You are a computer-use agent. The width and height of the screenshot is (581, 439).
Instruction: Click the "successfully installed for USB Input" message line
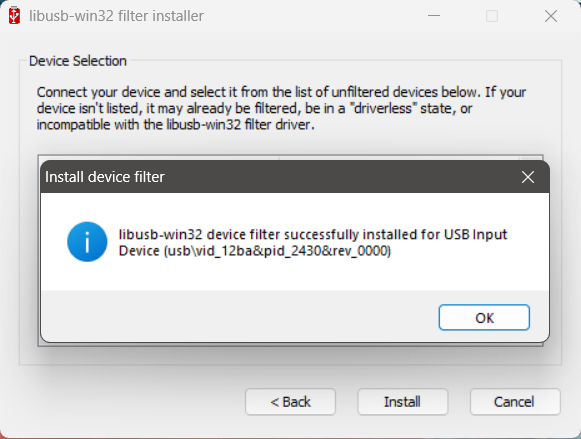313,235
